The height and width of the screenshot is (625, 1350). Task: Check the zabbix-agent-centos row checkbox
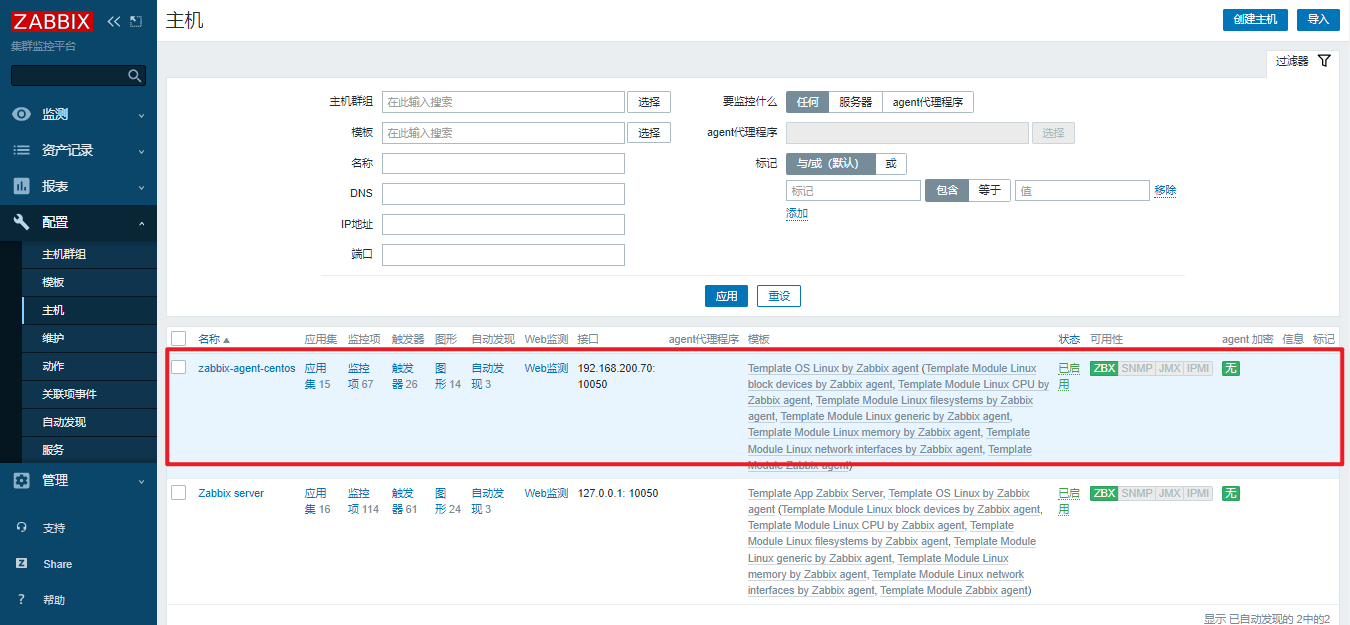(x=179, y=368)
